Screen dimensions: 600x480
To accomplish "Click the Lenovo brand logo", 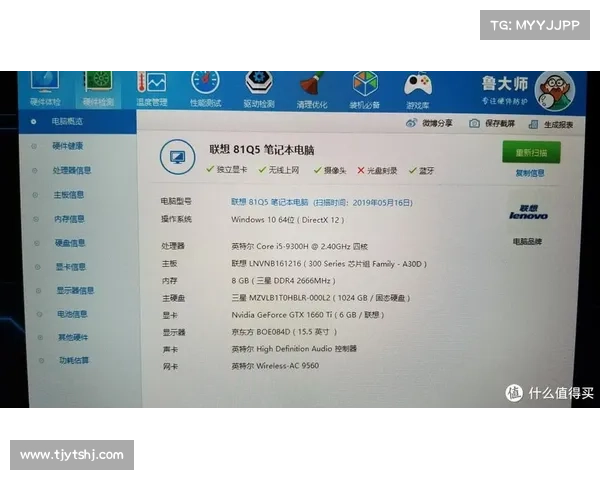I will tap(528, 212).
